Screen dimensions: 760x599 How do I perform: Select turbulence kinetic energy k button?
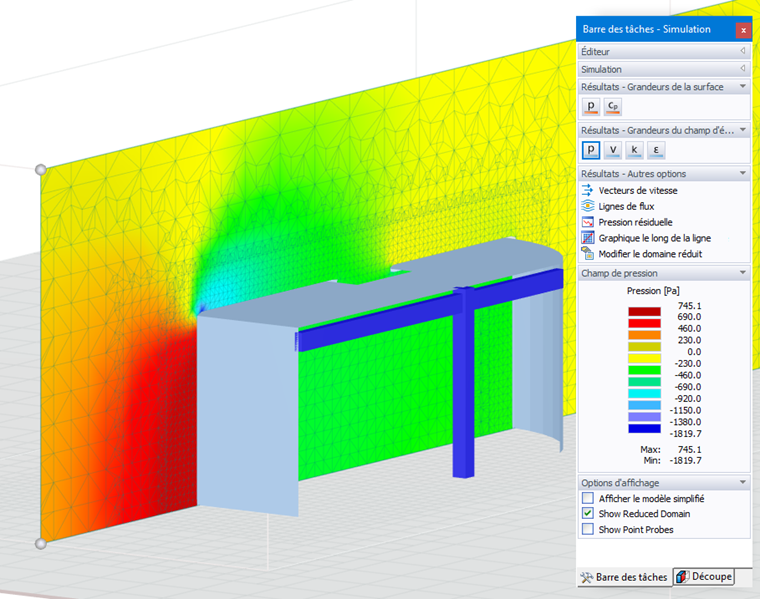click(634, 150)
